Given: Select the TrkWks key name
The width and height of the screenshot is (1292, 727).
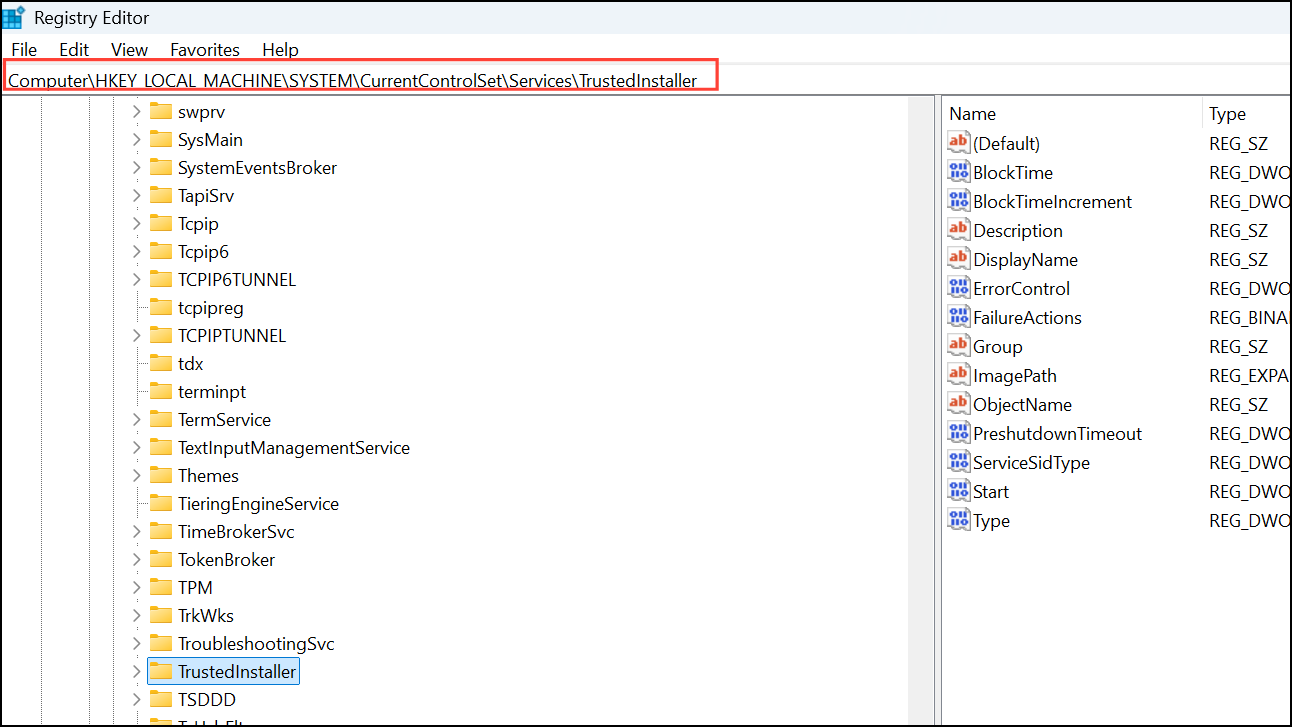Looking at the screenshot, I should click(x=206, y=616).
